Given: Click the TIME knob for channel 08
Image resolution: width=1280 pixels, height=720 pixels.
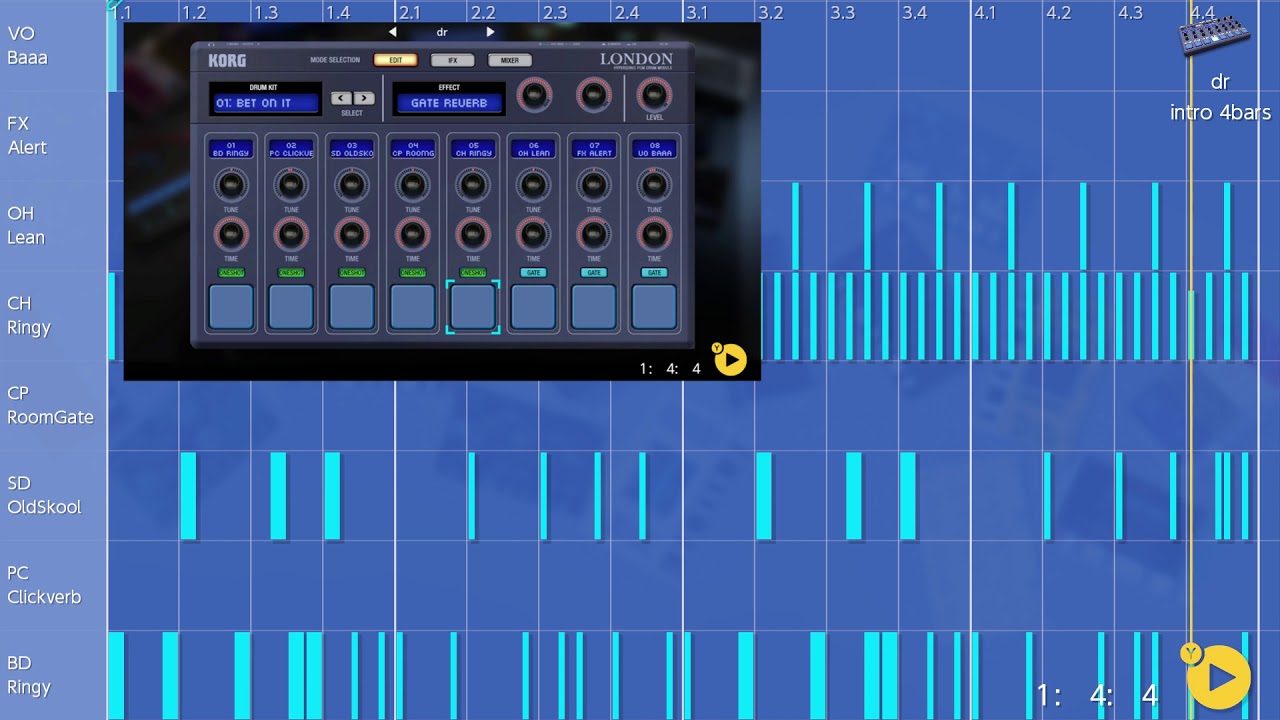Looking at the screenshot, I should [x=654, y=235].
